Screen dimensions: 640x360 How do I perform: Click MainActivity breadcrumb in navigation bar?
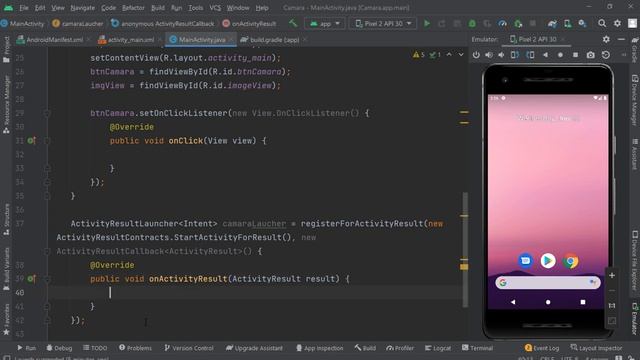pos(22,24)
